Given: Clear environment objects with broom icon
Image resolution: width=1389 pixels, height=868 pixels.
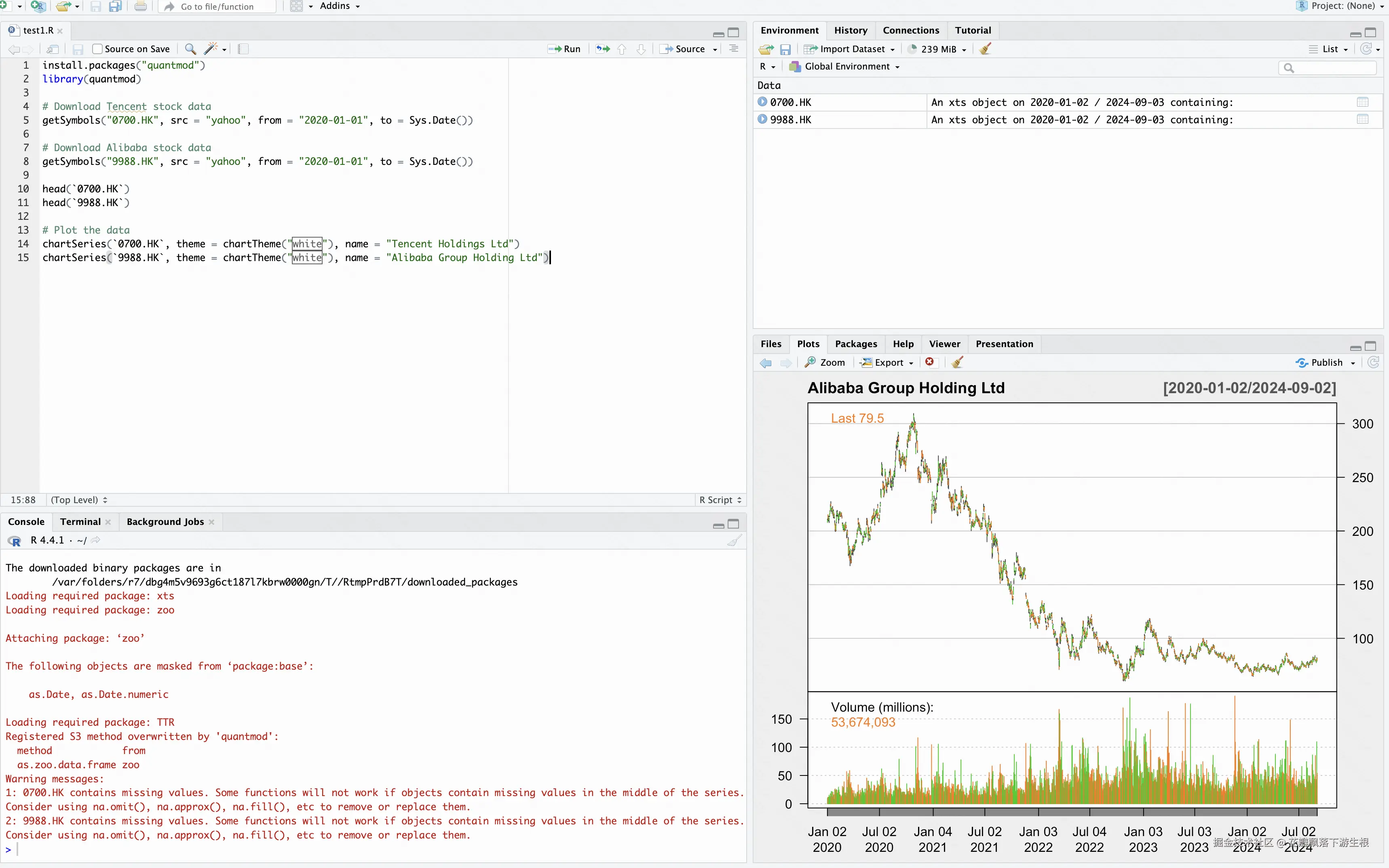Looking at the screenshot, I should (x=985, y=49).
